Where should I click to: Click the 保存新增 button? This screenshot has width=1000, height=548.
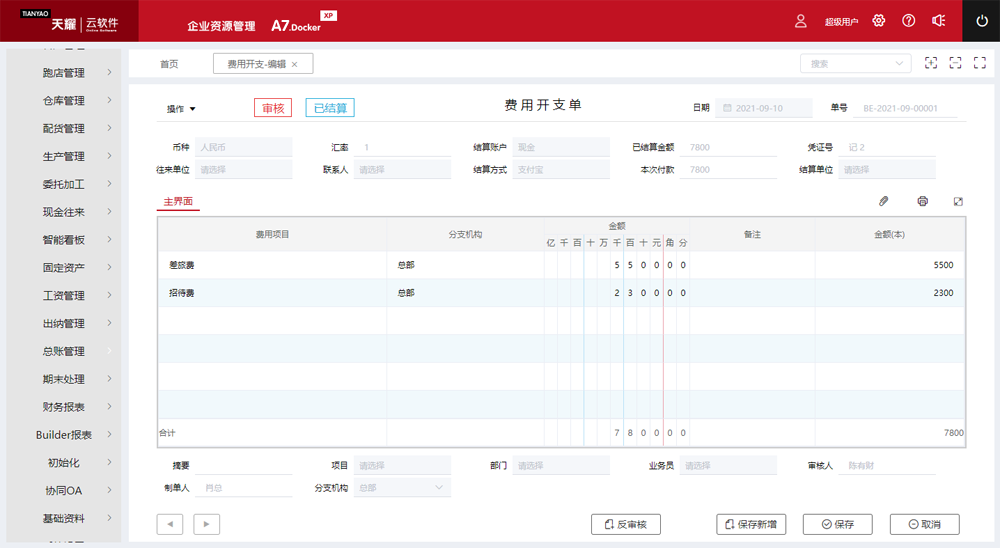coord(751,524)
